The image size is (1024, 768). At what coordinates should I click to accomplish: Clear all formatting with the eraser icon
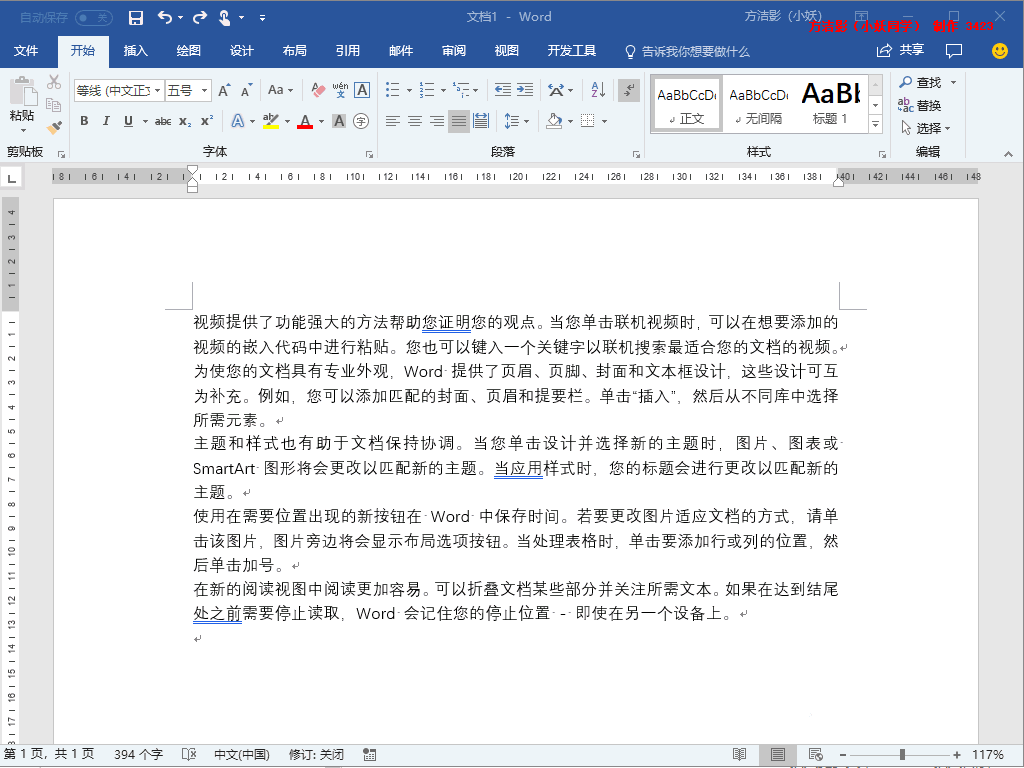pos(318,90)
